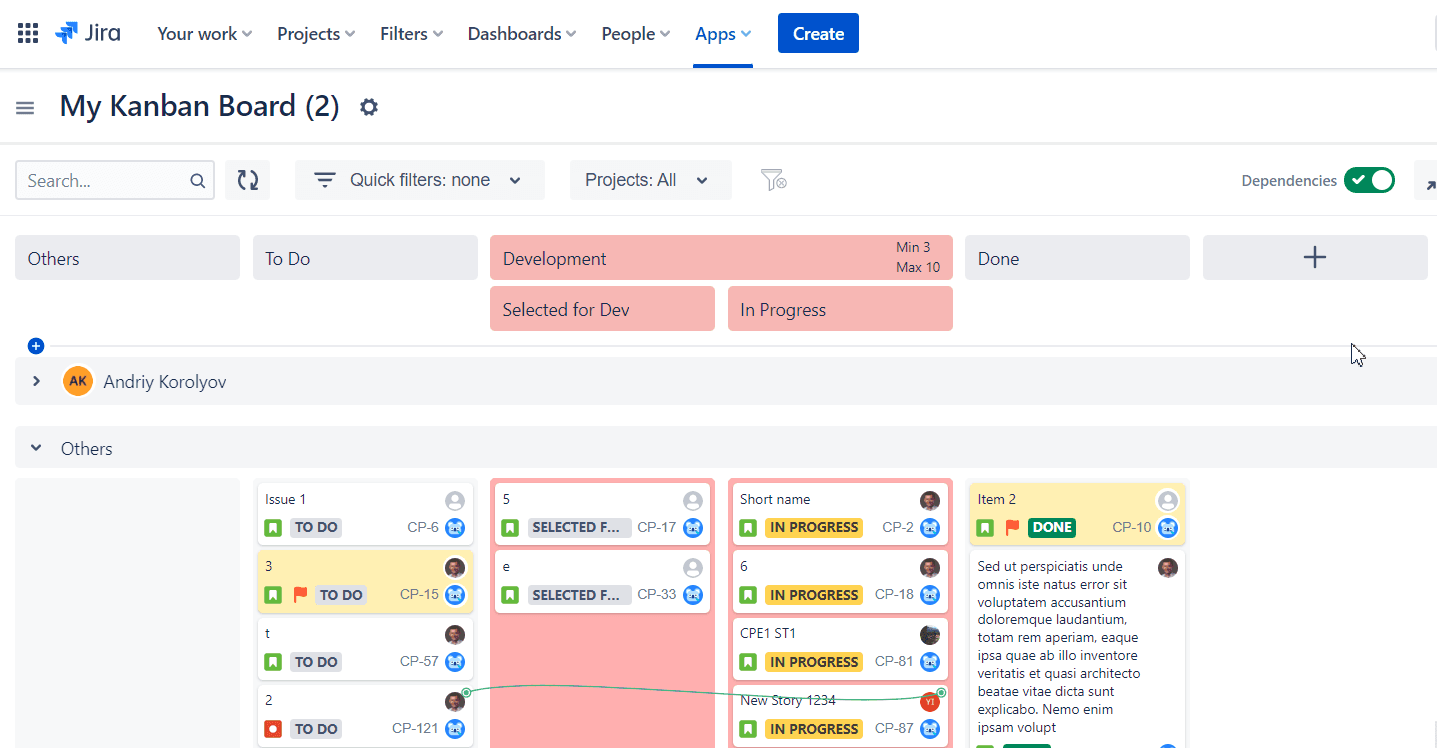
Task: Open the hamburger sidebar menu icon
Action: tap(25, 107)
